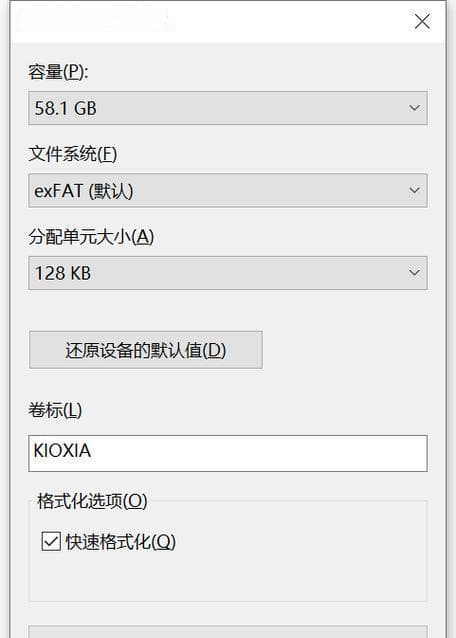
Task: Click the 格式化选项(O) group heading
Action: (x=92, y=501)
